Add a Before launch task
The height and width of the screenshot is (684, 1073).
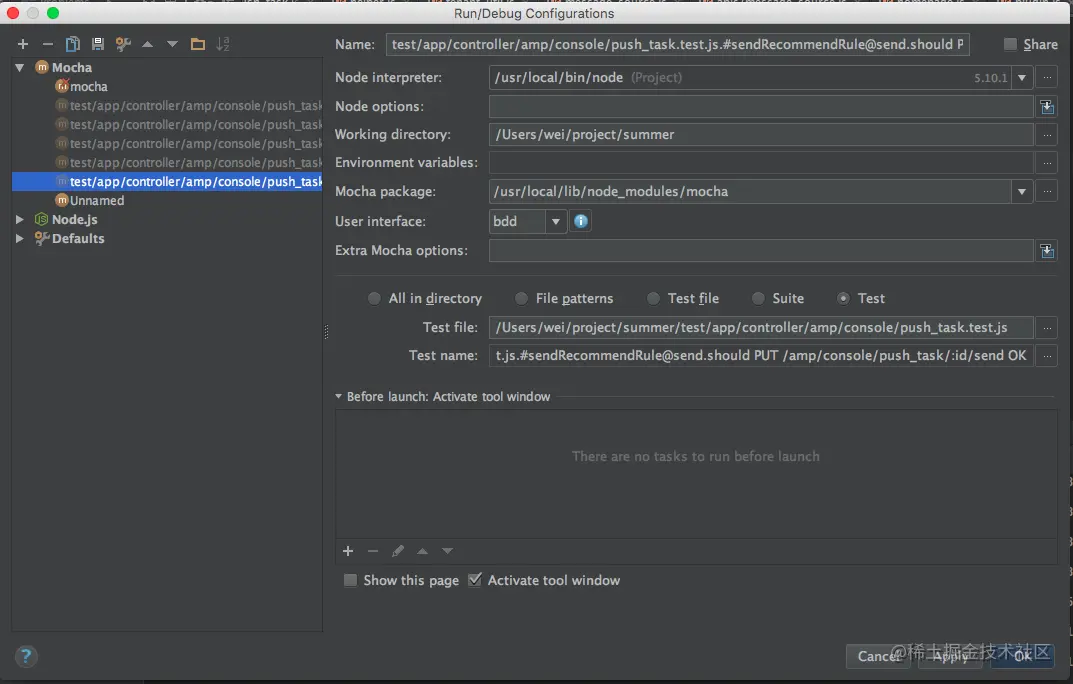coord(348,551)
